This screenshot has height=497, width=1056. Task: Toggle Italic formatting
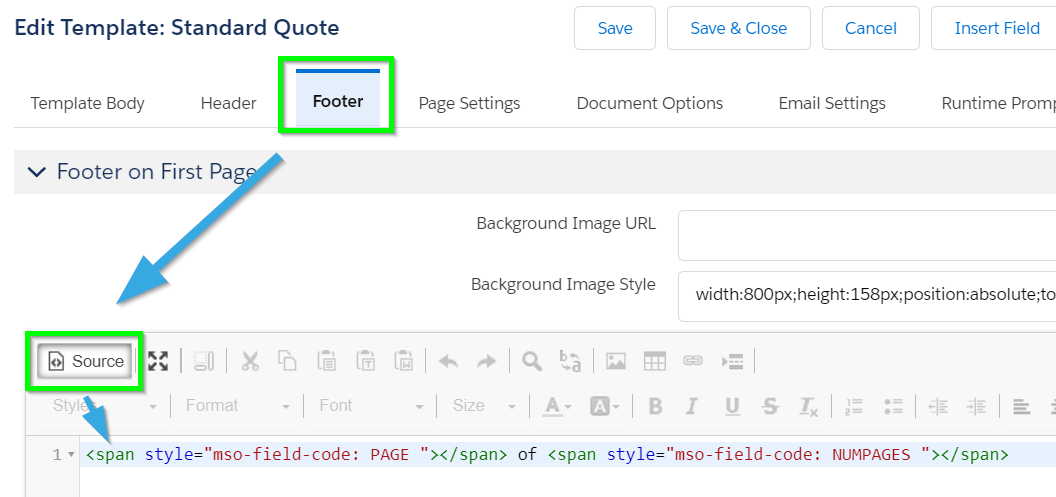[692, 406]
